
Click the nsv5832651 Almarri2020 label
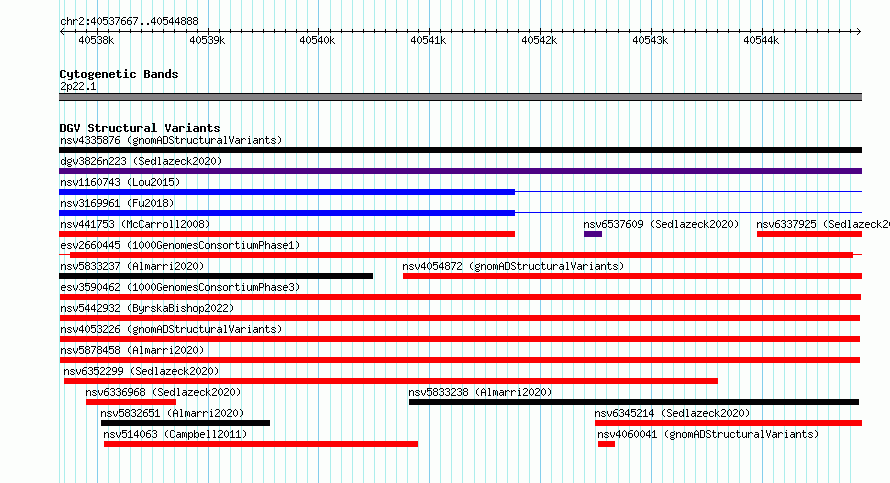pos(172,413)
